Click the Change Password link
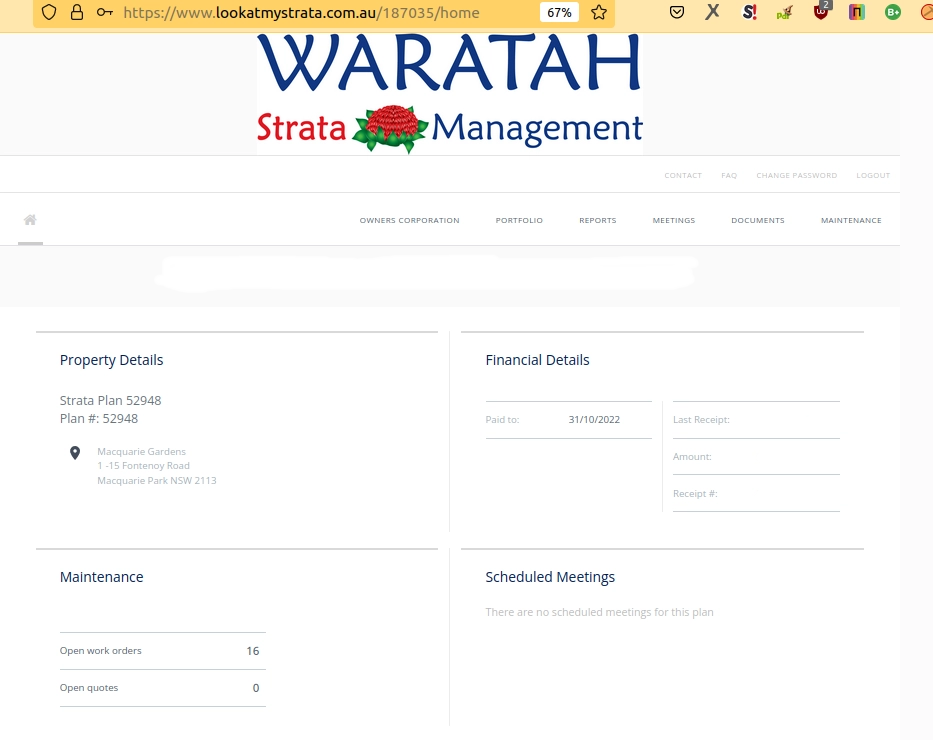Viewport: 933px width, 740px height. [796, 176]
